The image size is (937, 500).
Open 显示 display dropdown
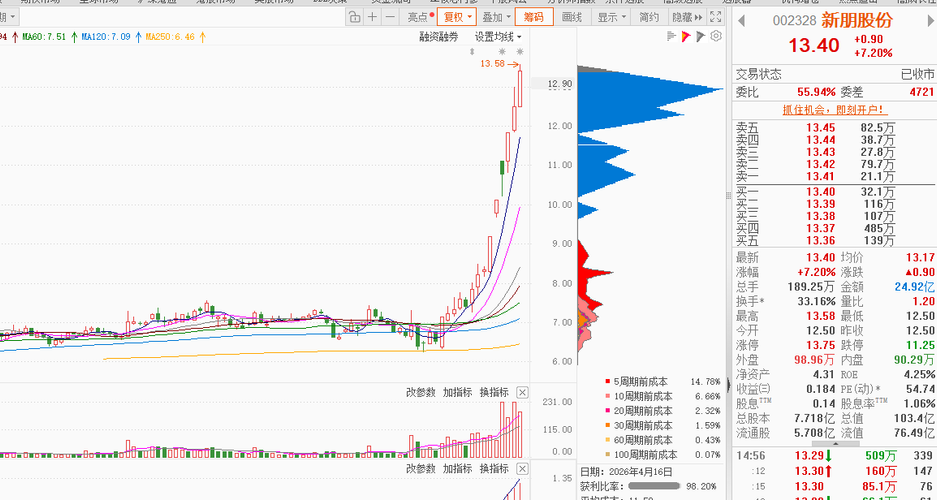(x=611, y=17)
